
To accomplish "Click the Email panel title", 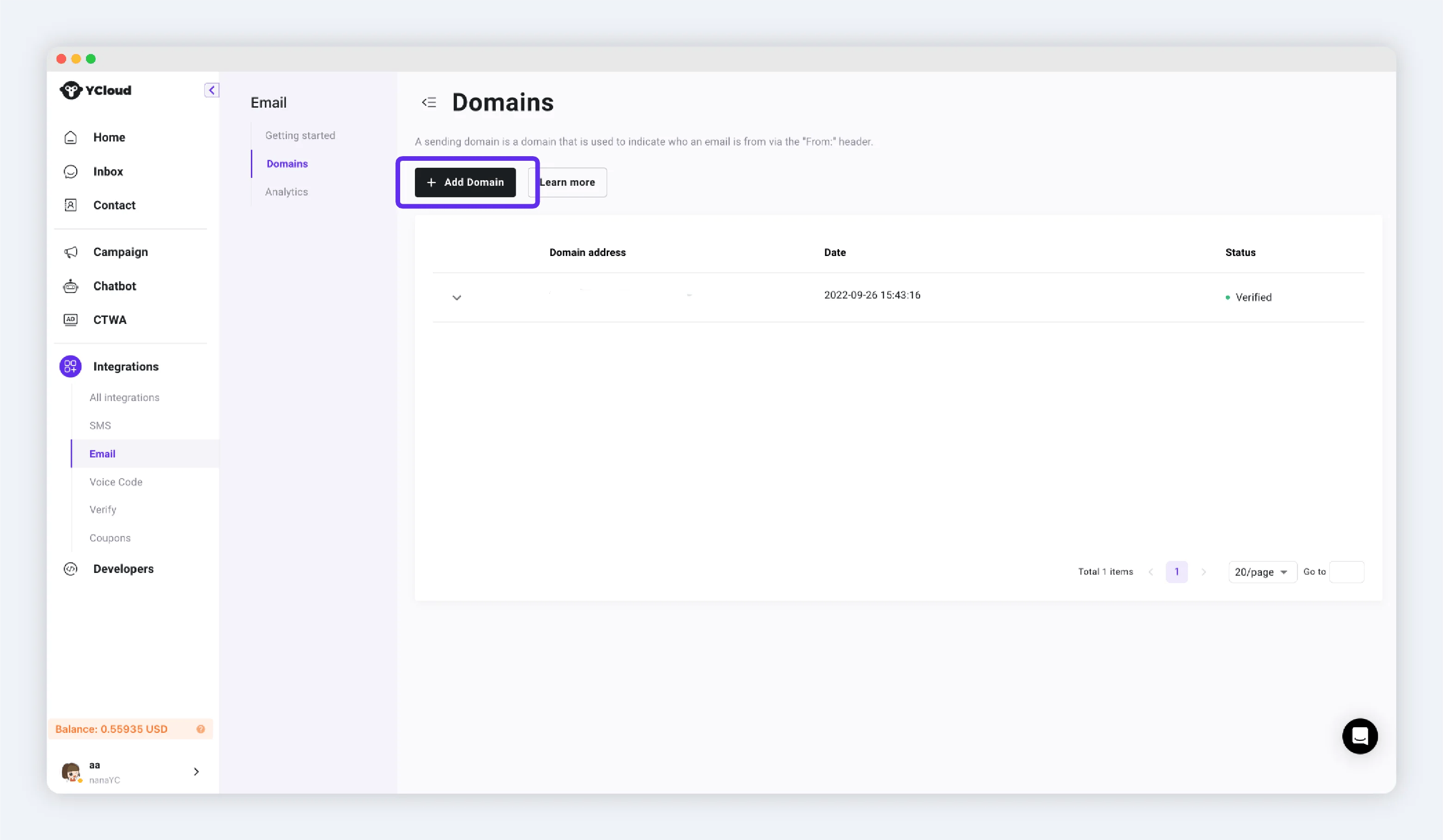I will [x=268, y=103].
